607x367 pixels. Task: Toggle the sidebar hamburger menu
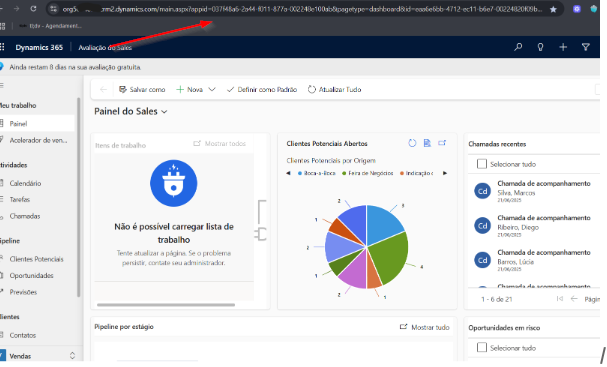(2, 86)
